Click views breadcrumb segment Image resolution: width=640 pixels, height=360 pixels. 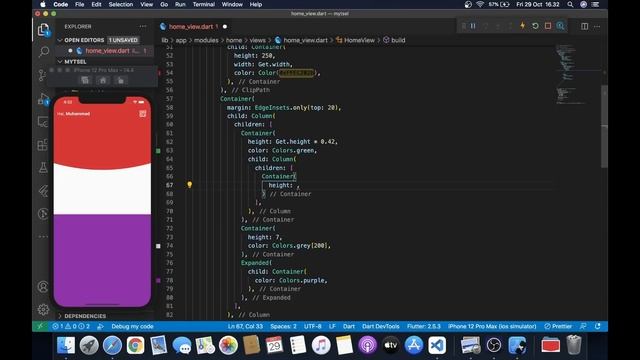pos(258,40)
